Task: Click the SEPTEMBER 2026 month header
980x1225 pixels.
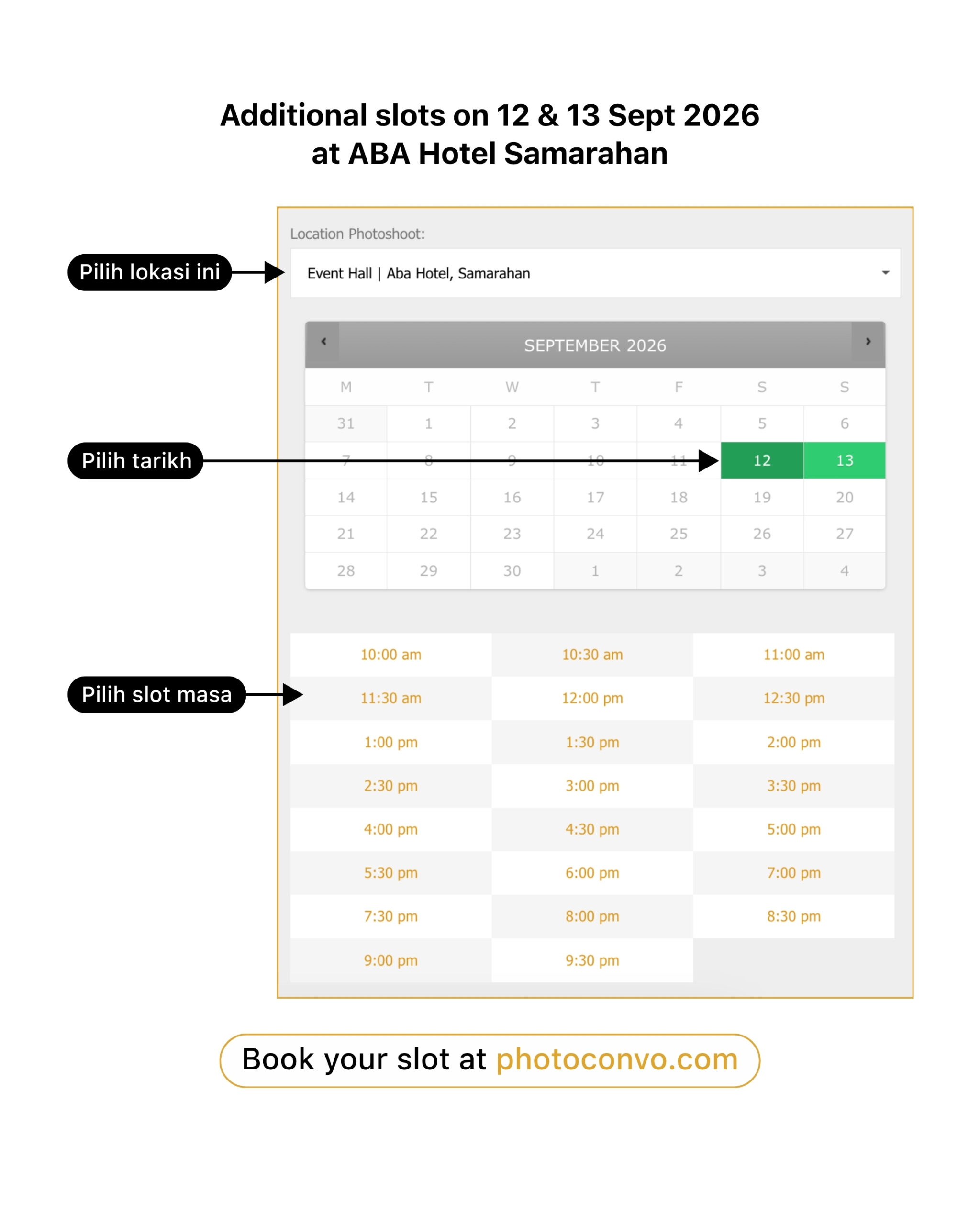Action: (595, 345)
